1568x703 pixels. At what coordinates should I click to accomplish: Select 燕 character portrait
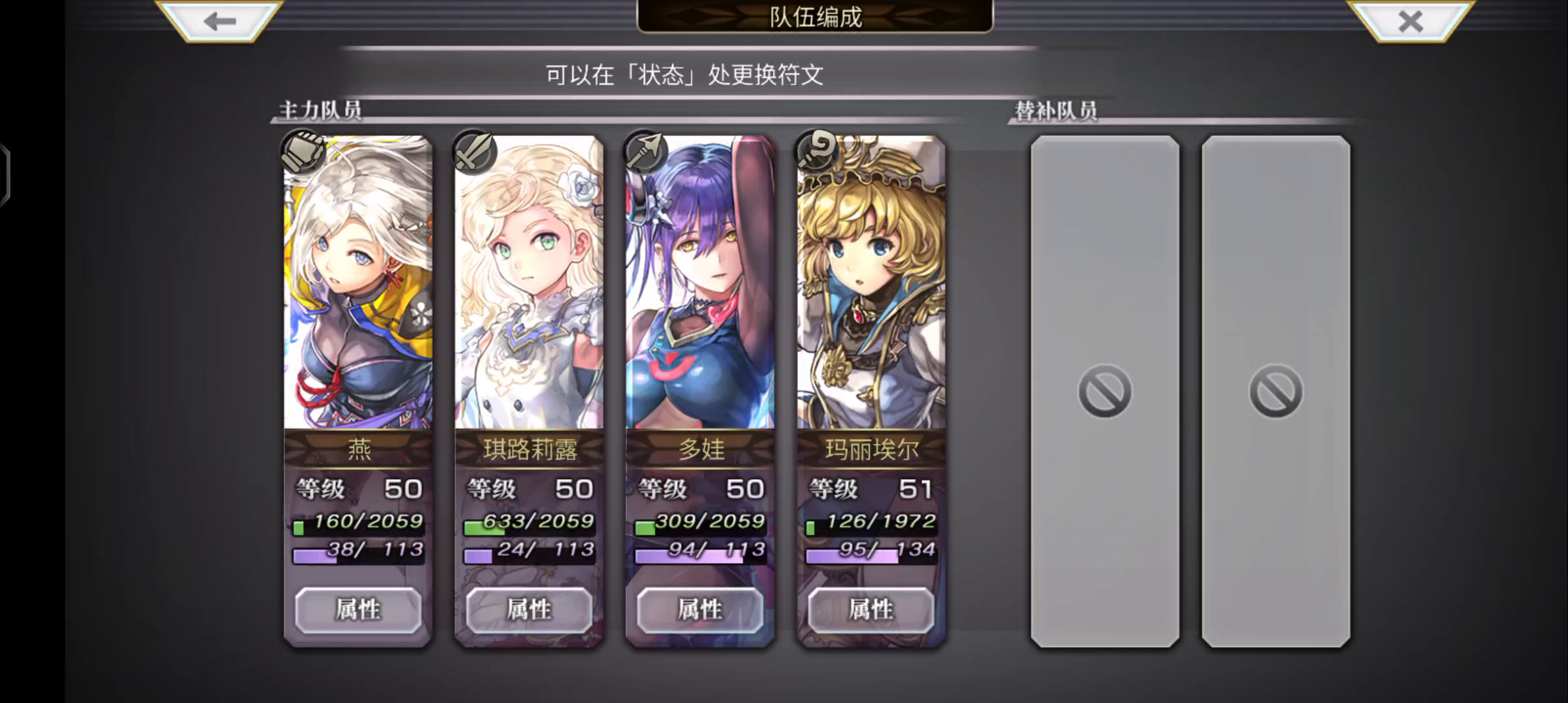pyautogui.click(x=358, y=282)
